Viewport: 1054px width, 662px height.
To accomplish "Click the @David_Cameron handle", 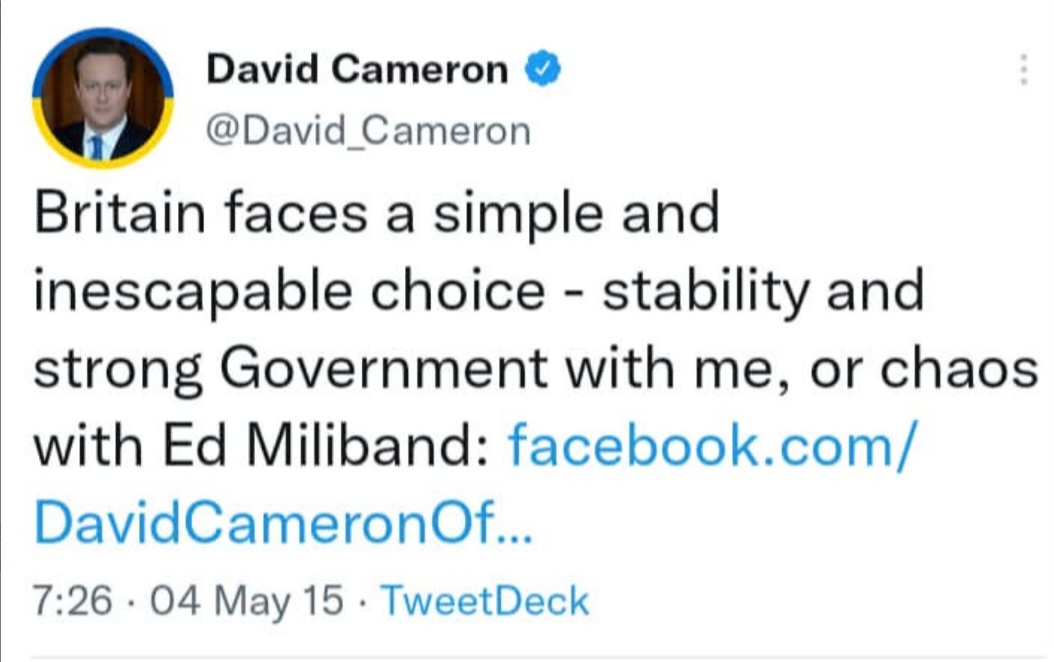I will tap(368, 131).
